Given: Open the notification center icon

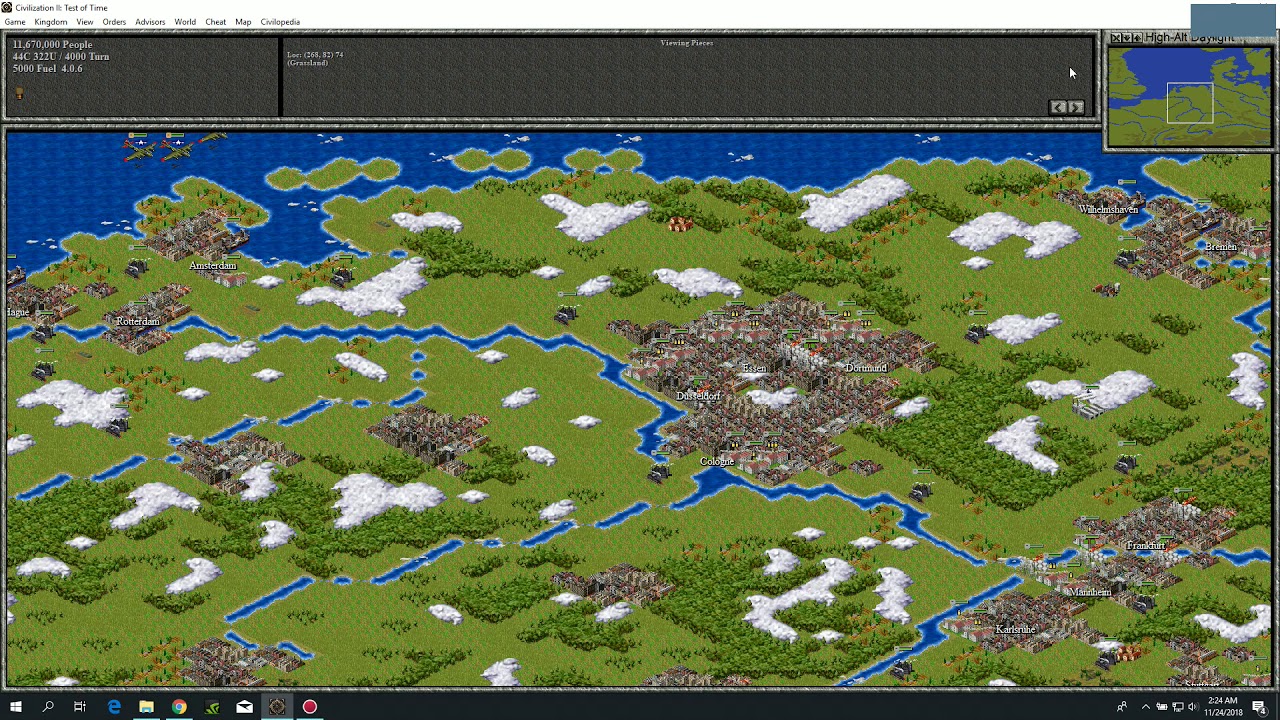Looking at the screenshot, I should pos(1260,707).
